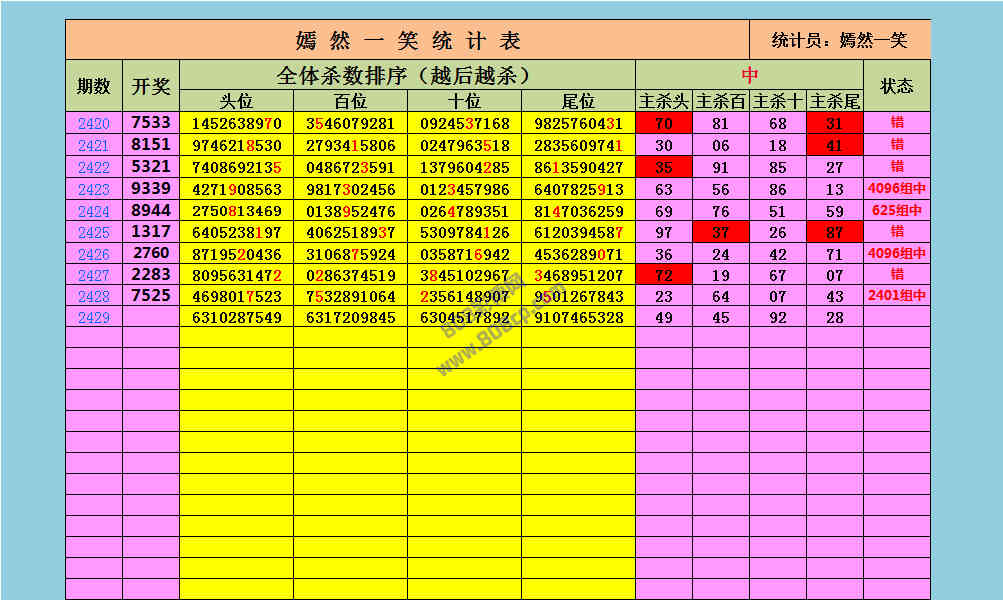
Task: Click the 嫣然一笑统计表 title cell
Action: [x=407, y=40]
